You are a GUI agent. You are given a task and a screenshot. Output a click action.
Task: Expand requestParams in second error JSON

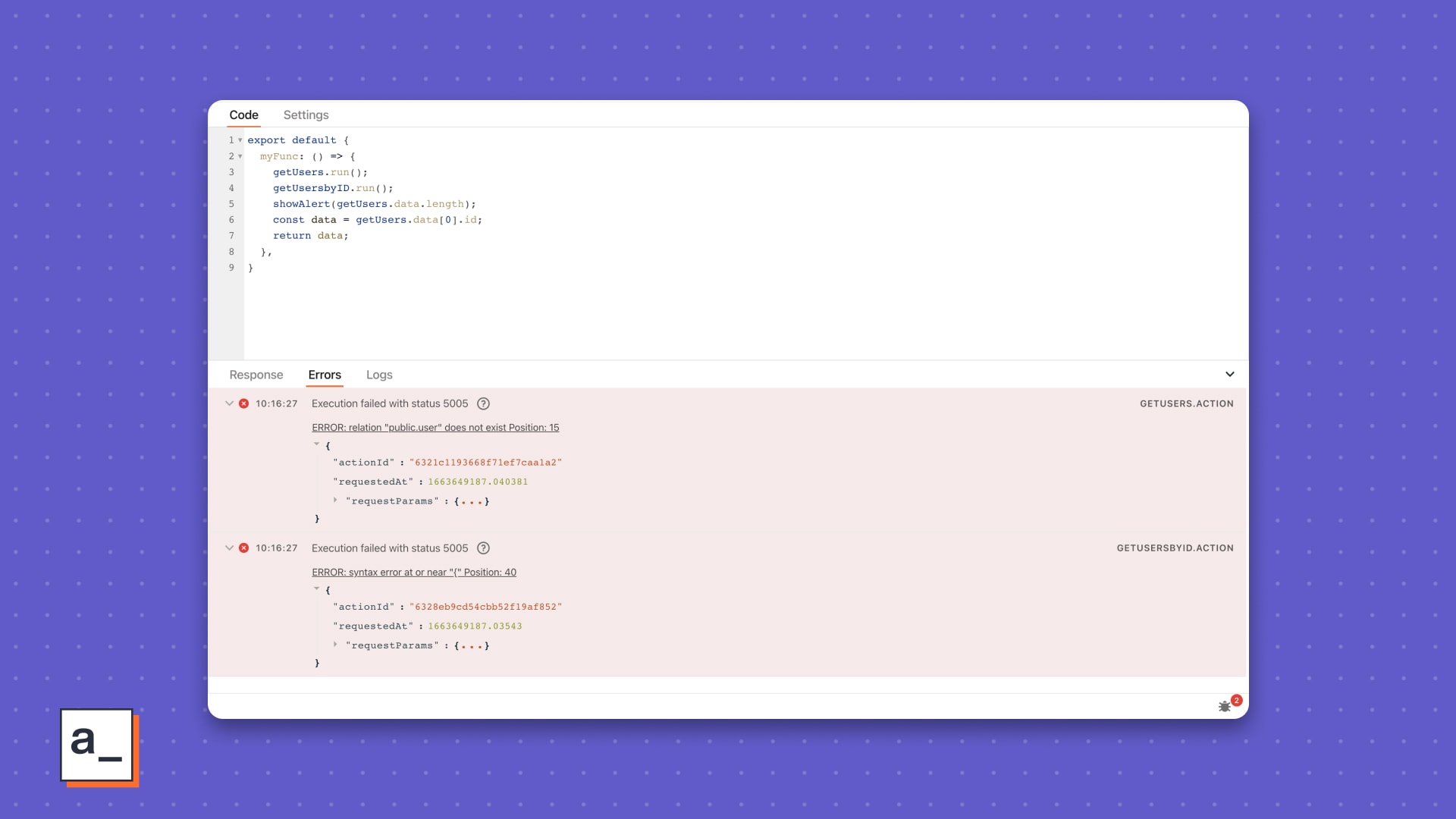335,645
